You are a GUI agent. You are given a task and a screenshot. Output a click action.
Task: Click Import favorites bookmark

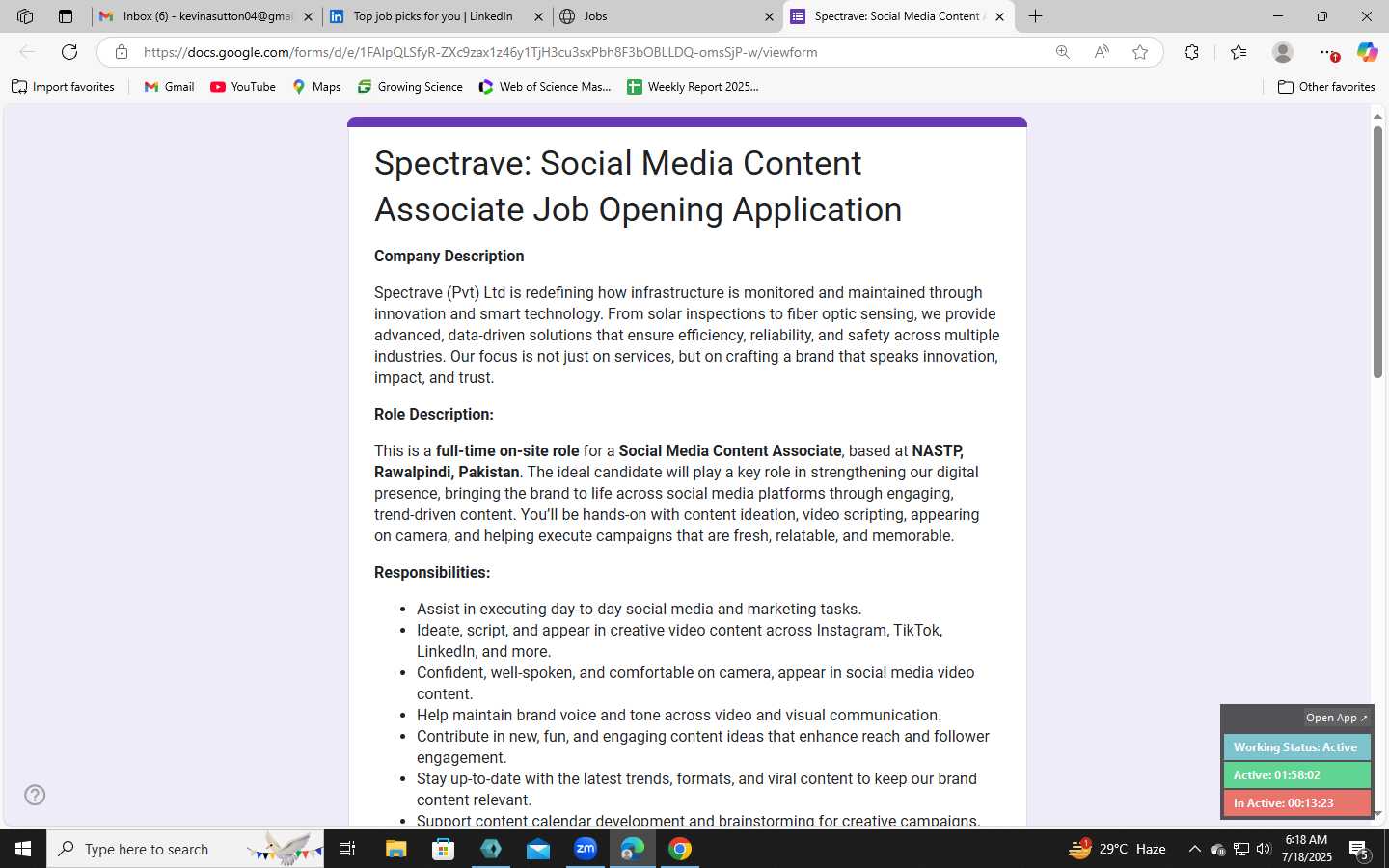coord(64,87)
